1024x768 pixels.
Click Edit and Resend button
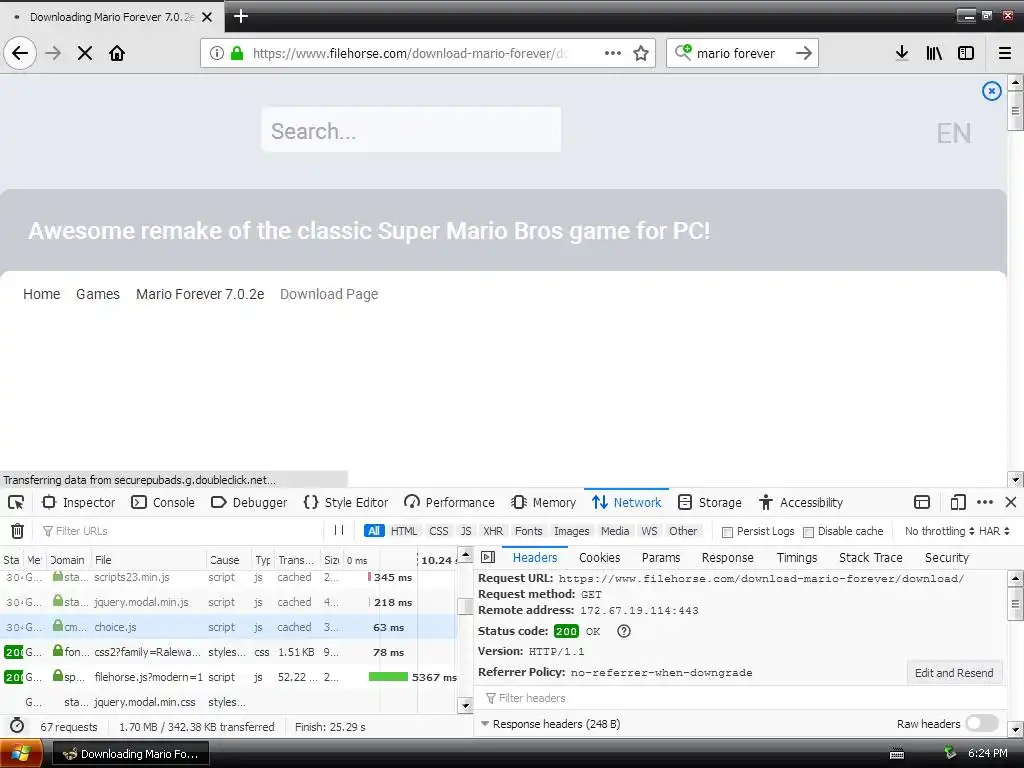click(953, 673)
